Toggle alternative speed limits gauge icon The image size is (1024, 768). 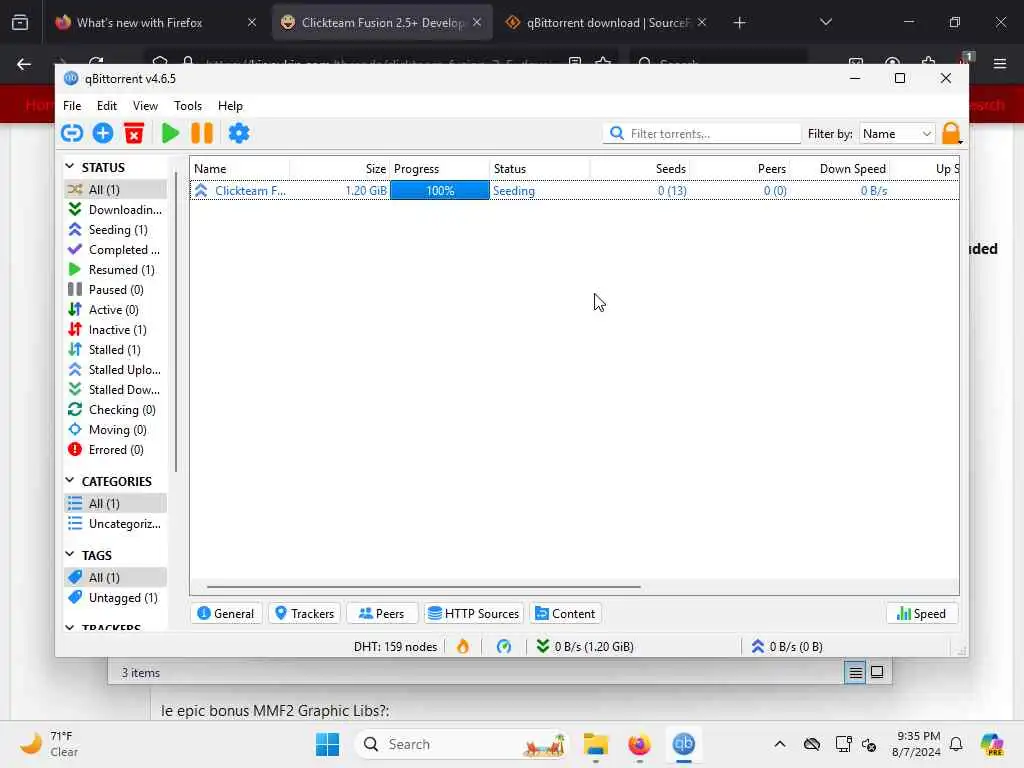(504, 647)
